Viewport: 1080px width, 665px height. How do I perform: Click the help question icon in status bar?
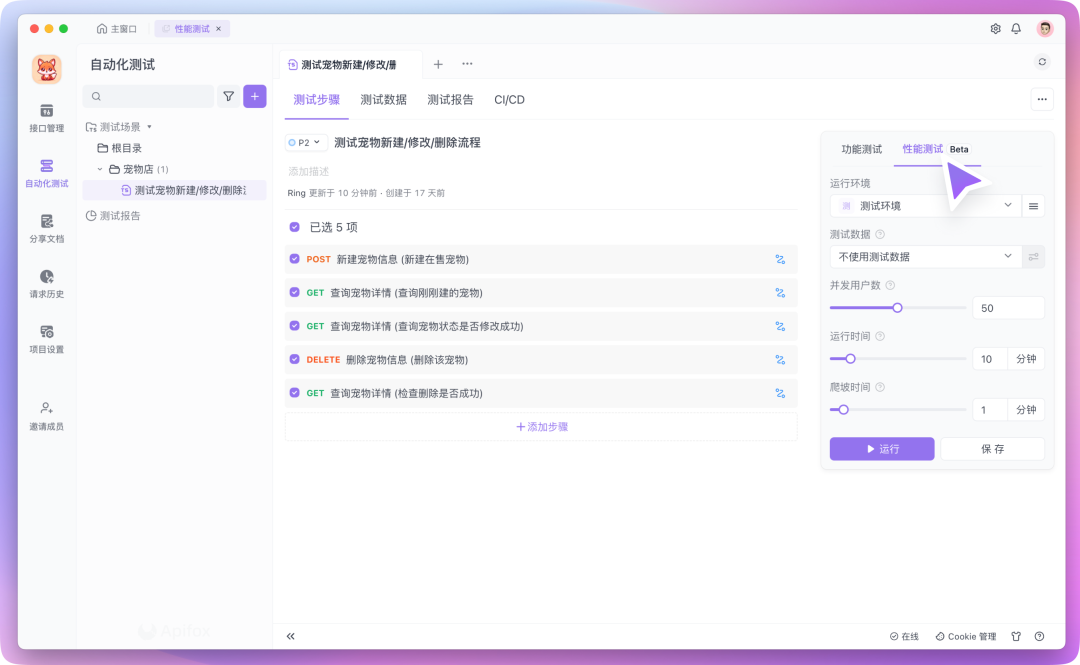tap(1039, 636)
